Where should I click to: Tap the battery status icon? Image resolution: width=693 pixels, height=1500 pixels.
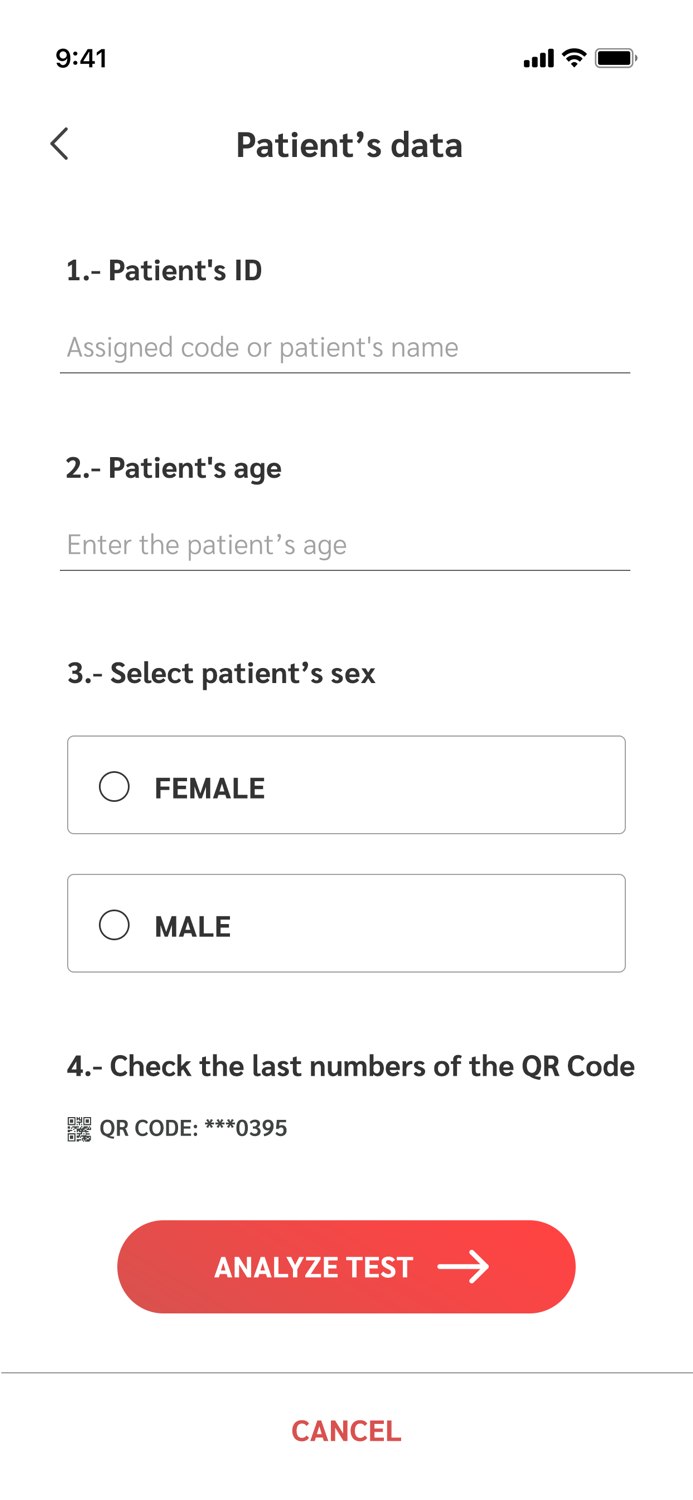pos(615,58)
